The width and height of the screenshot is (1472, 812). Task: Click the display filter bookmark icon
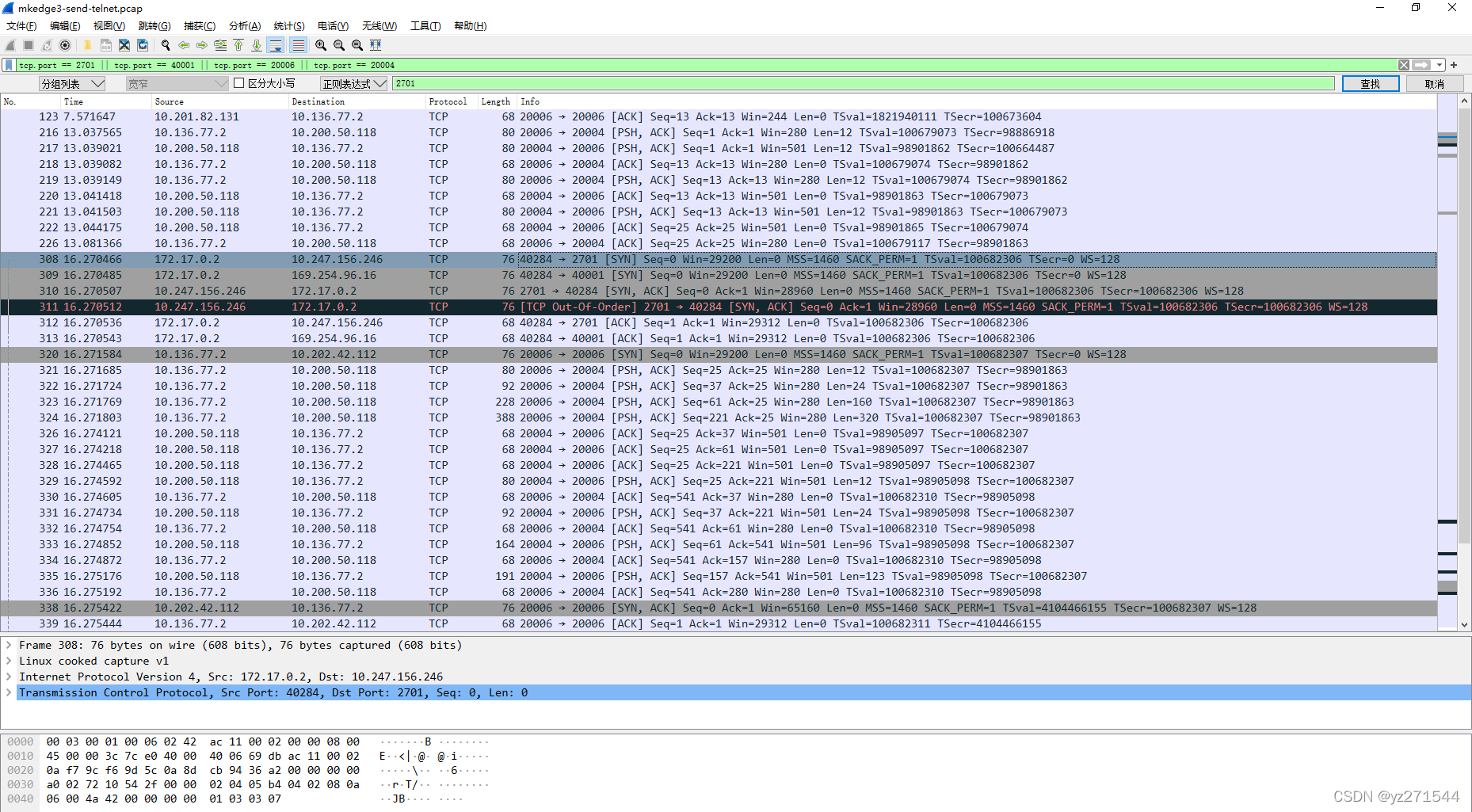[9, 65]
